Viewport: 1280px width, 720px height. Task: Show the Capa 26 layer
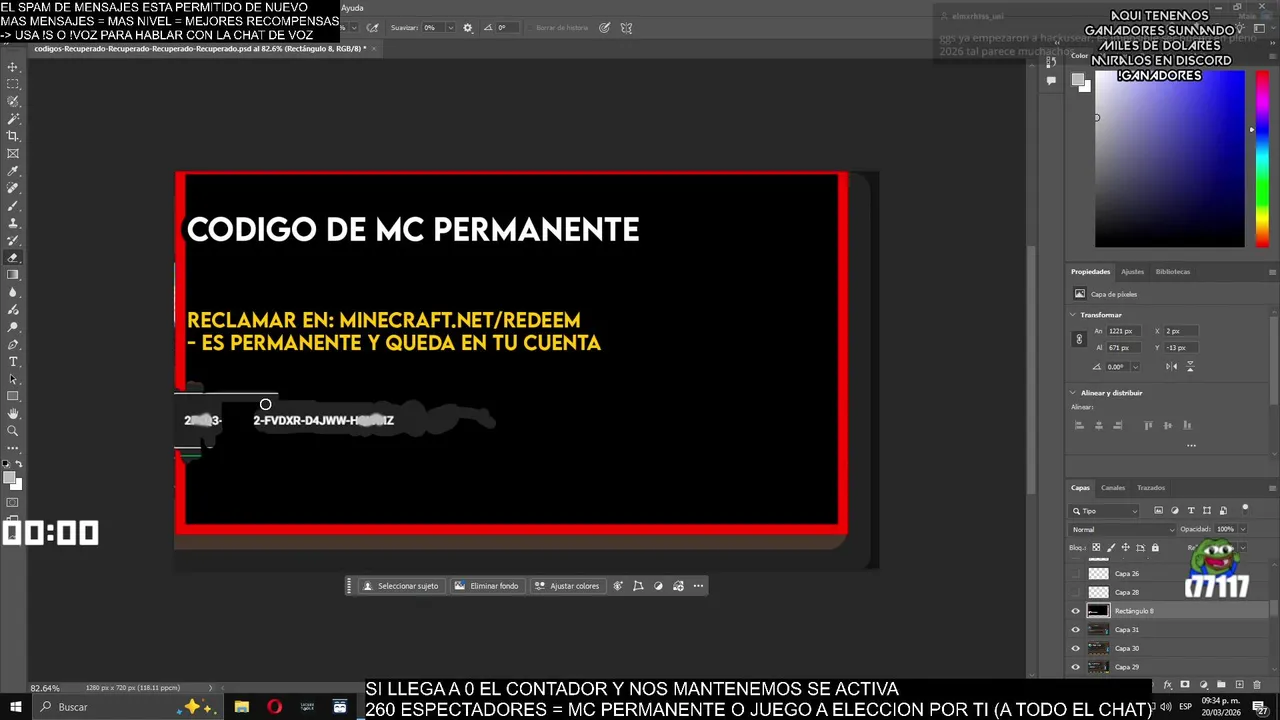[1076, 574]
